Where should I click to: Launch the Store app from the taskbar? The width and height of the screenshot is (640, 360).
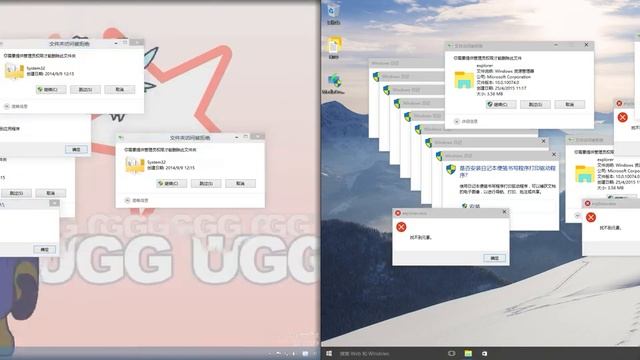484,353
